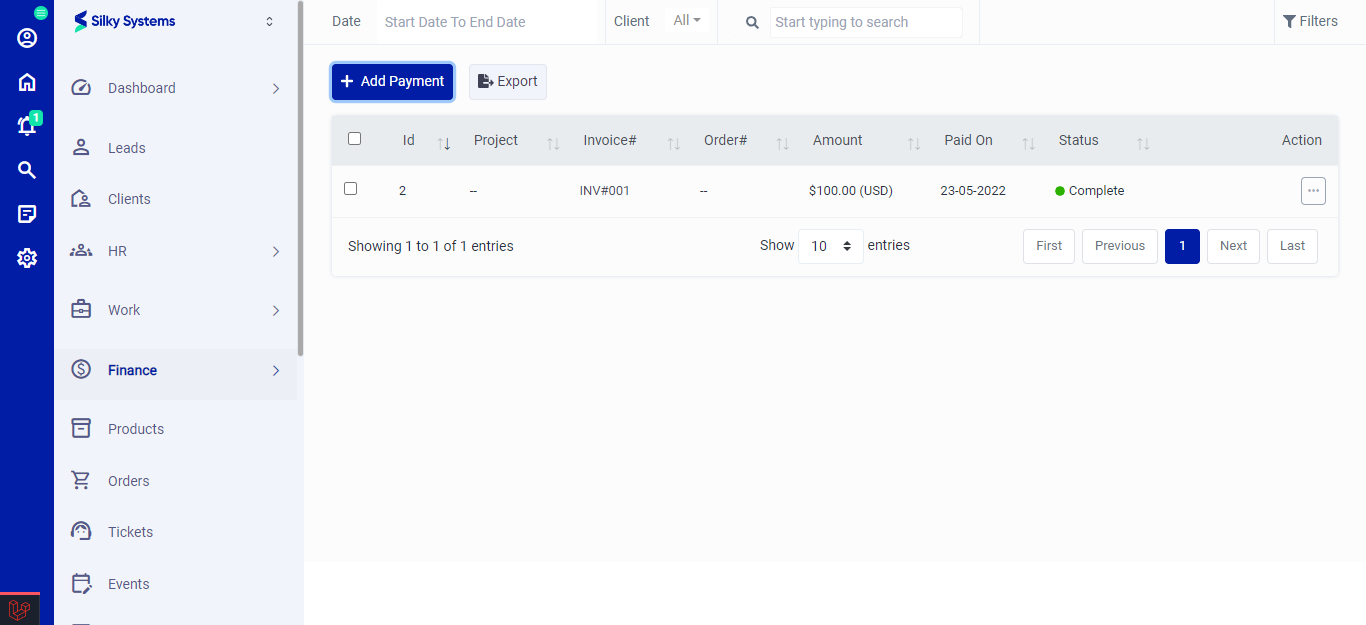1366x625 pixels.
Task: Open notifications bell icon
Action: (27, 126)
